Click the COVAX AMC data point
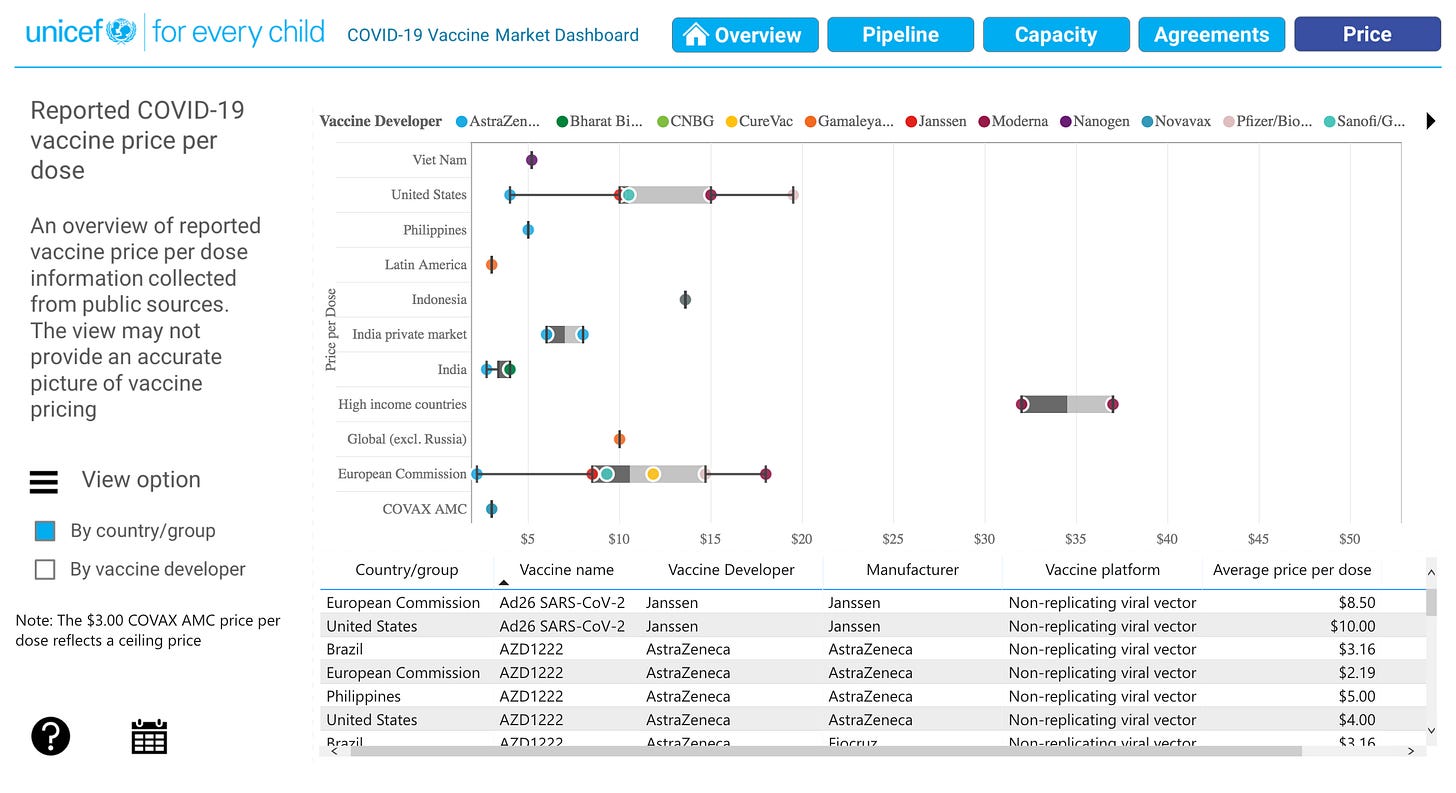 coord(491,509)
